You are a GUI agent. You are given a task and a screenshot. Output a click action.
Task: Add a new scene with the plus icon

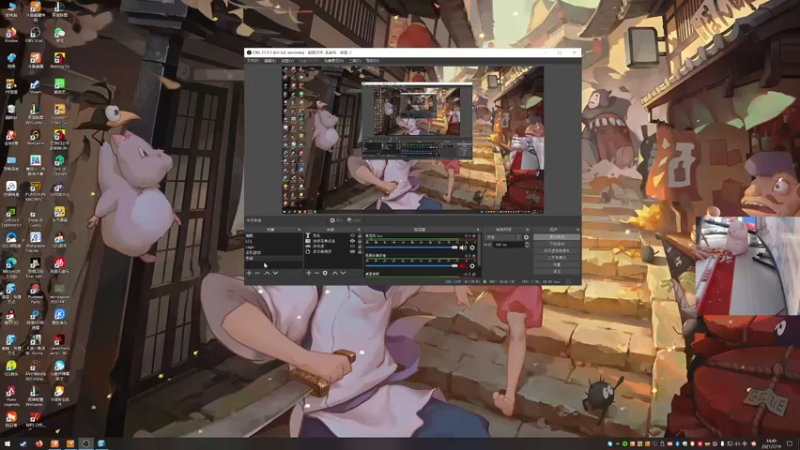point(249,273)
